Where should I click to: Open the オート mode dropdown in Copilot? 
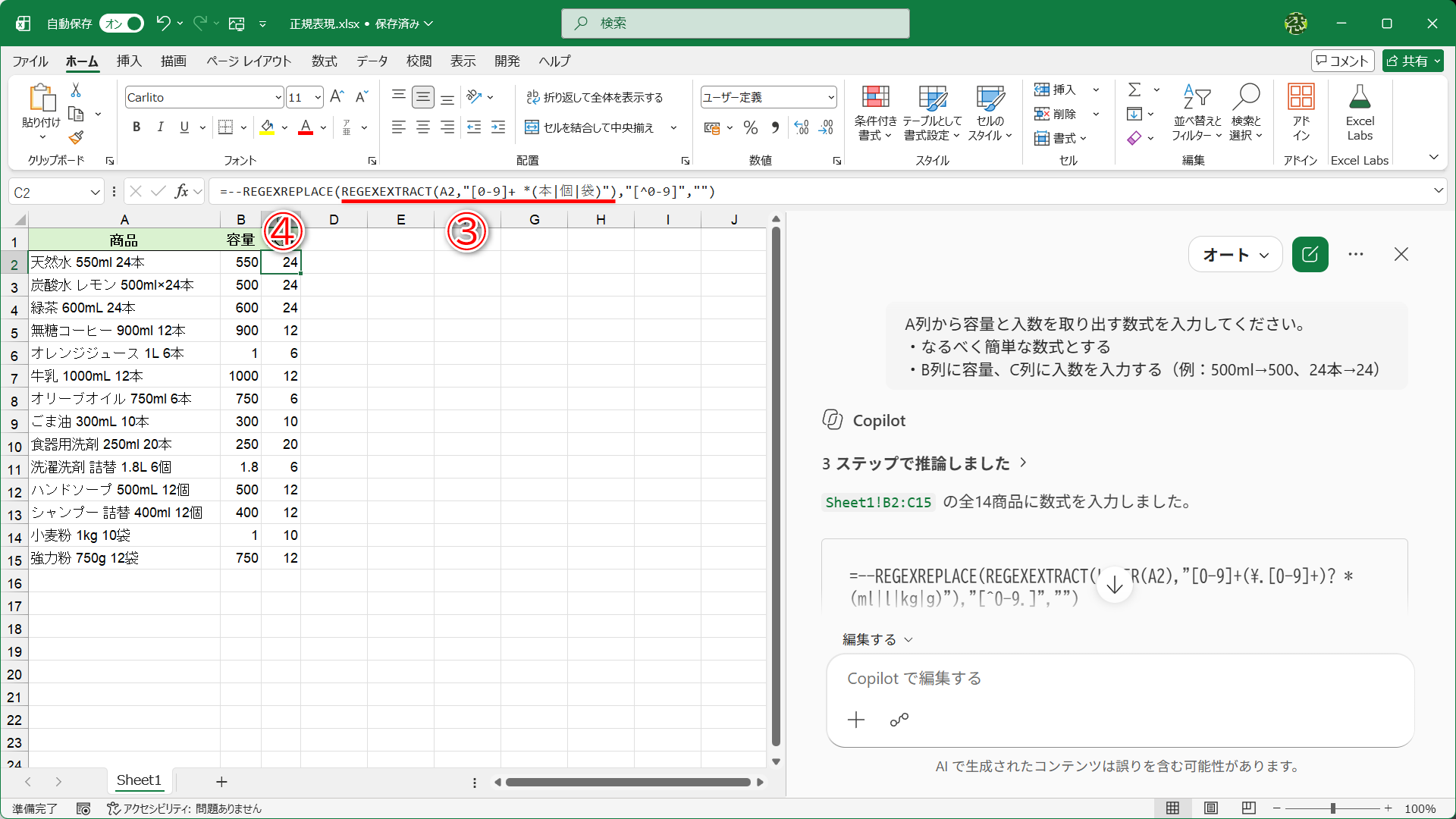tap(1235, 255)
